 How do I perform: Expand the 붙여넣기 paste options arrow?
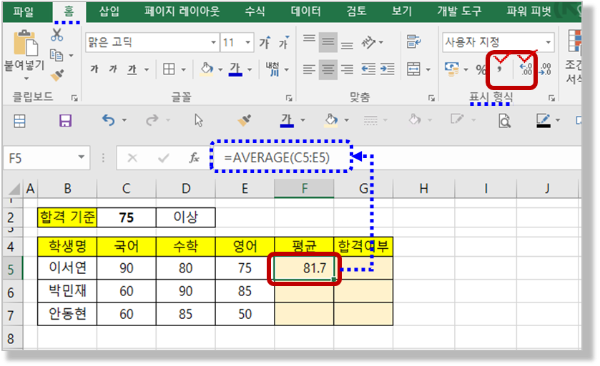pos(26,78)
